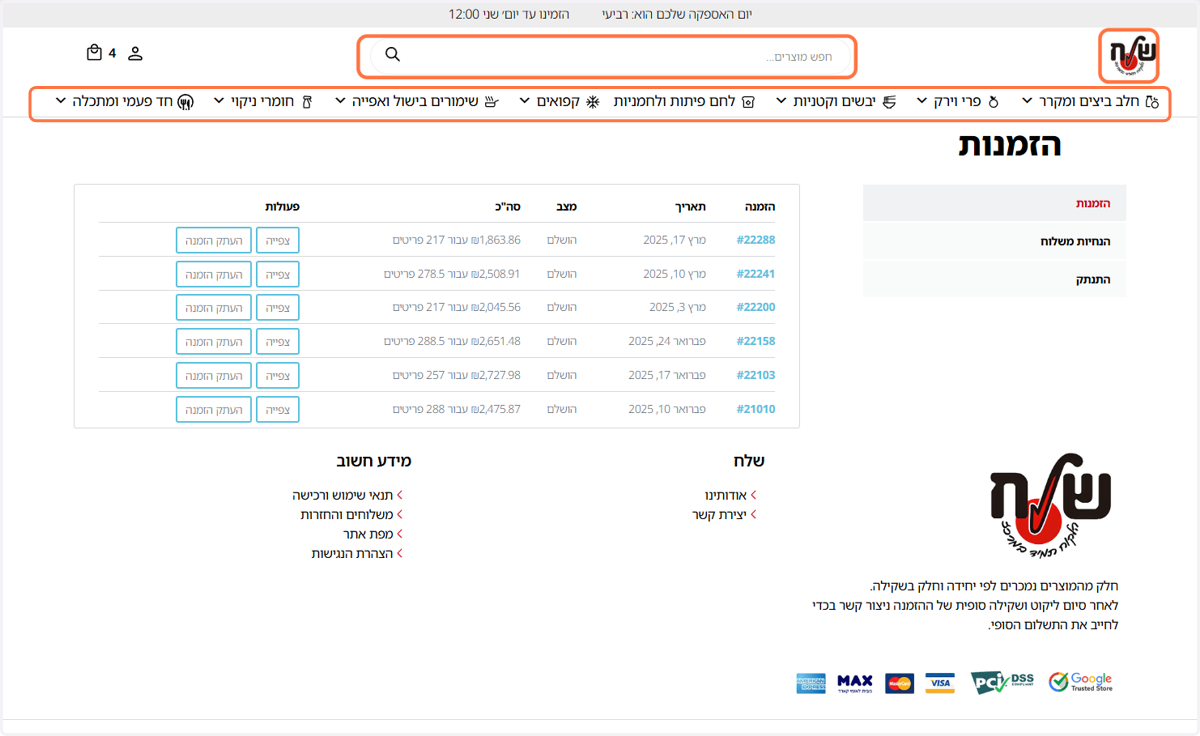Click the bread icon beside לחם פיתות ולחמניות
The image size is (1200, 736).
[x=748, y=102]
